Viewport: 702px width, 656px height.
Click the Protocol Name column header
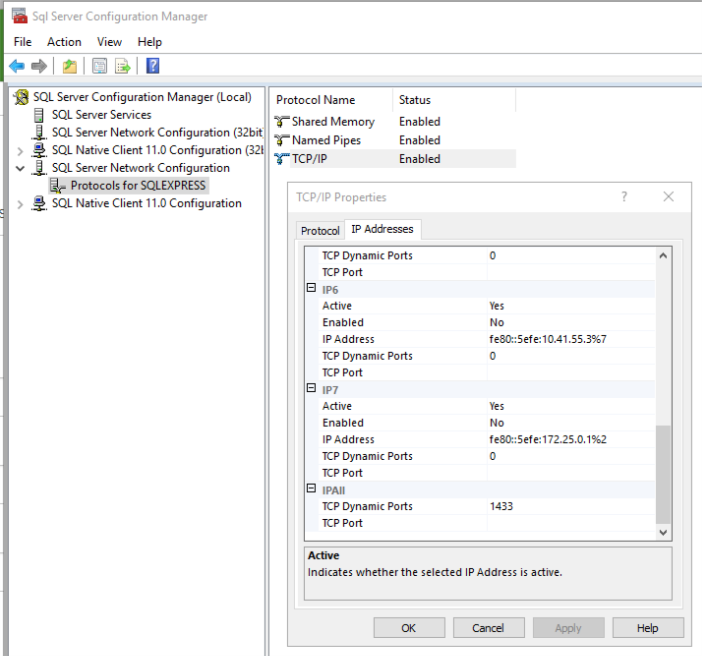(x=331, y=100)
